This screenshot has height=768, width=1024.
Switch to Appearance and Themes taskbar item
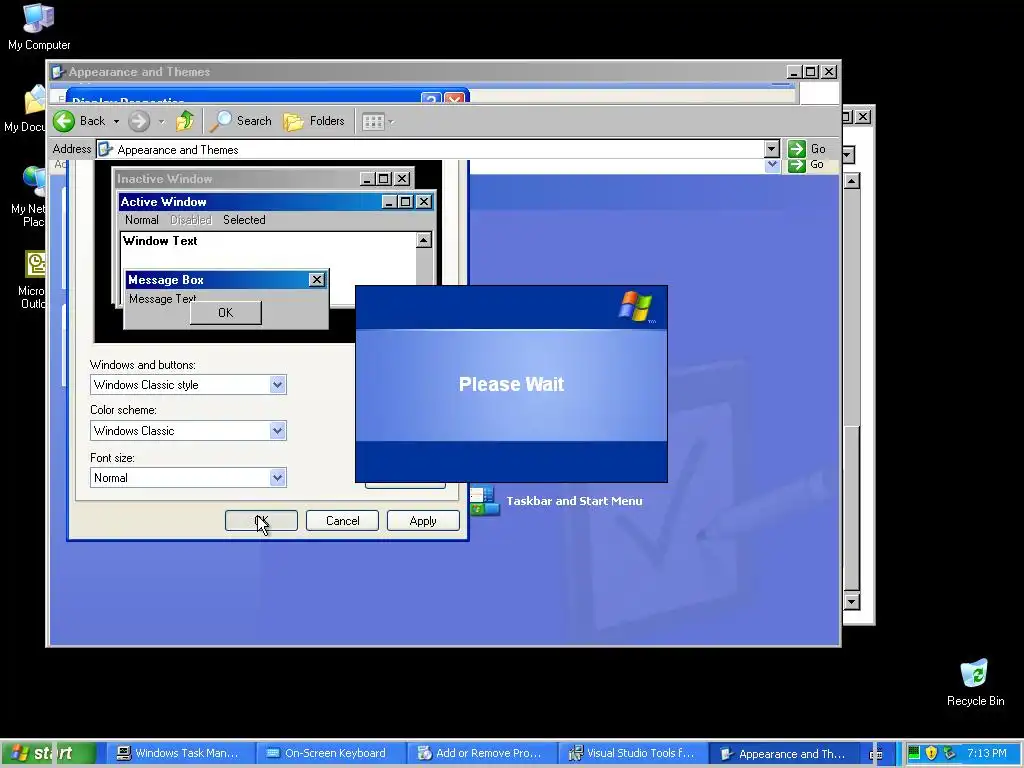784,753
